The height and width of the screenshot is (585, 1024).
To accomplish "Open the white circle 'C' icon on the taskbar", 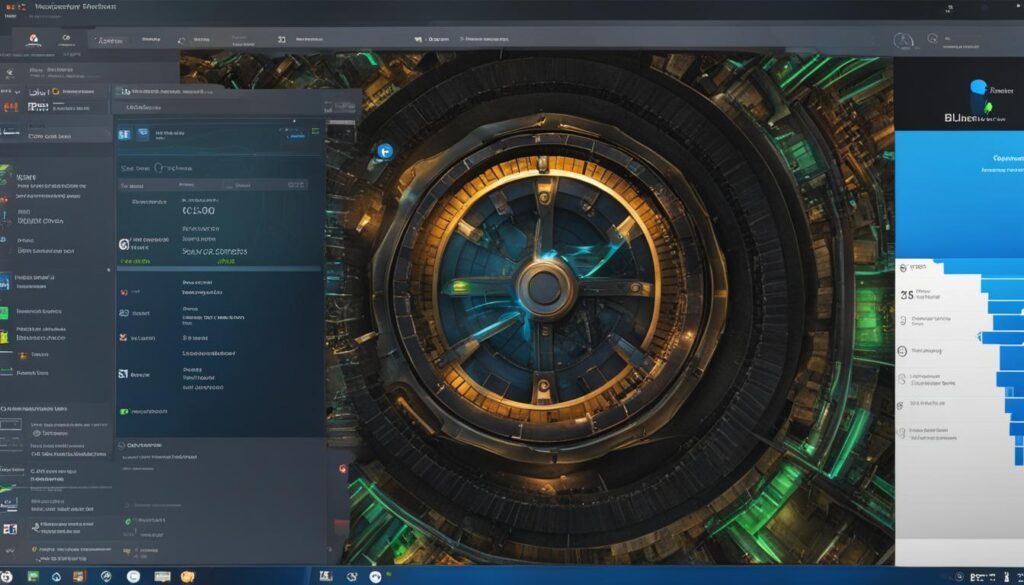I will (x=133, y=576).
